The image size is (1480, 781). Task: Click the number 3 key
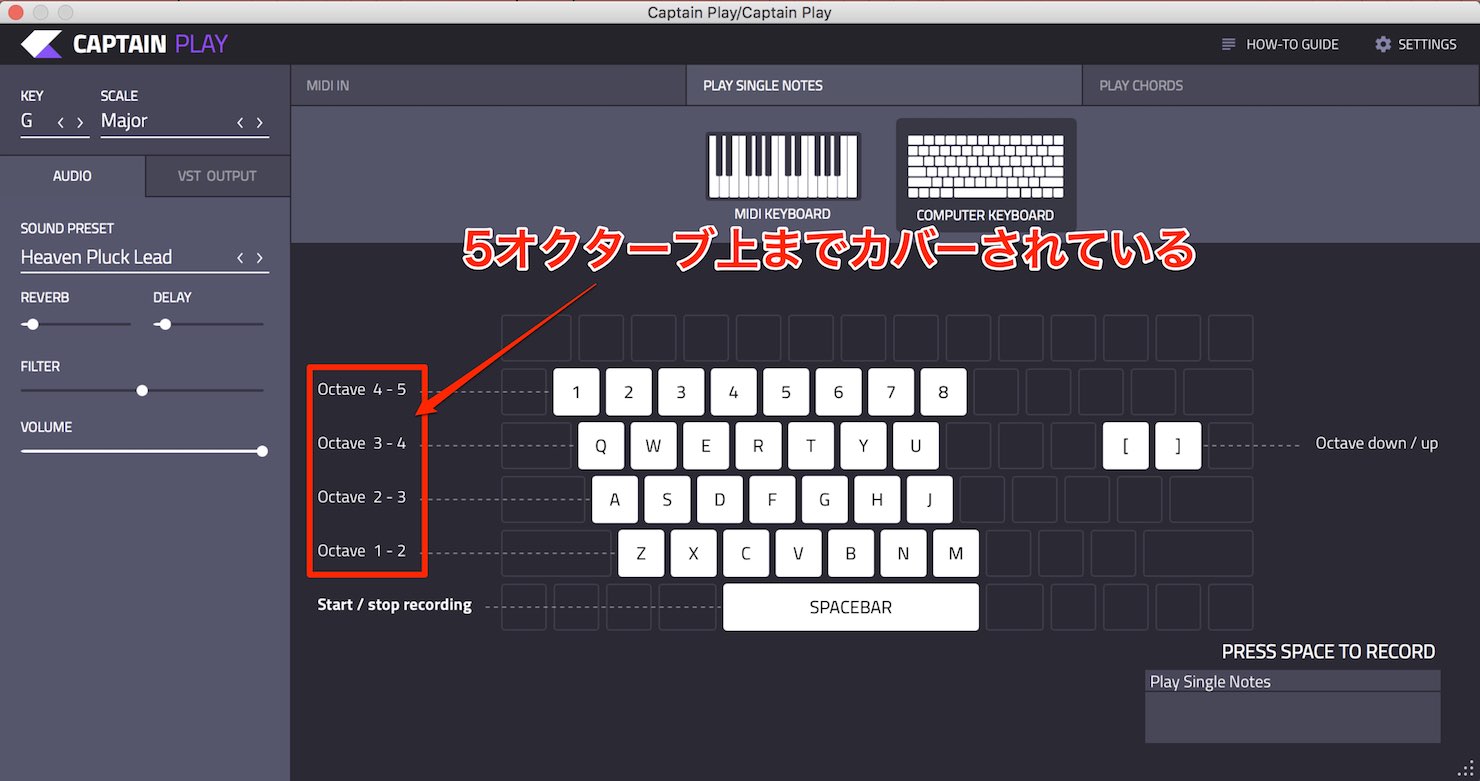(x=681, y=392)
